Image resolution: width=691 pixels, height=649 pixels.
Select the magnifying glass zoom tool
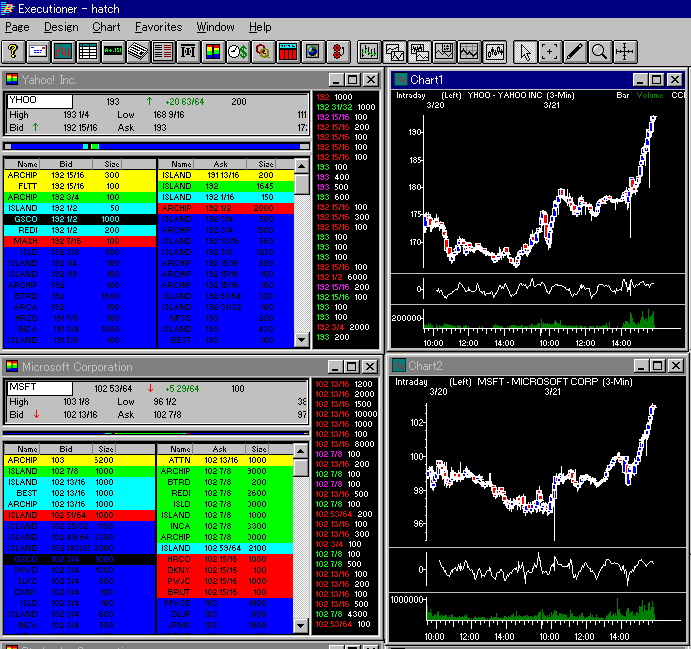point(599,52)
